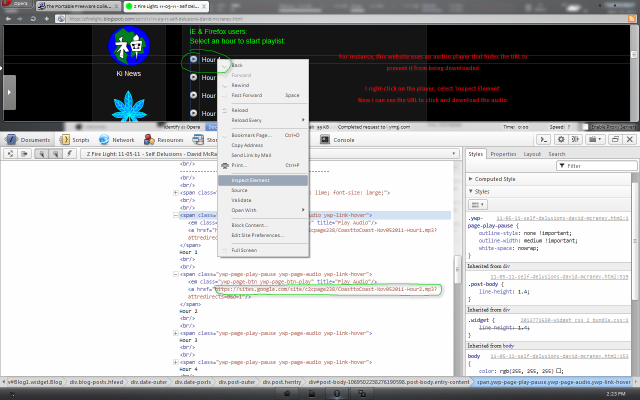The image size is (640, 400).
Task: Select the Styles tab
Action: (476, 154)
